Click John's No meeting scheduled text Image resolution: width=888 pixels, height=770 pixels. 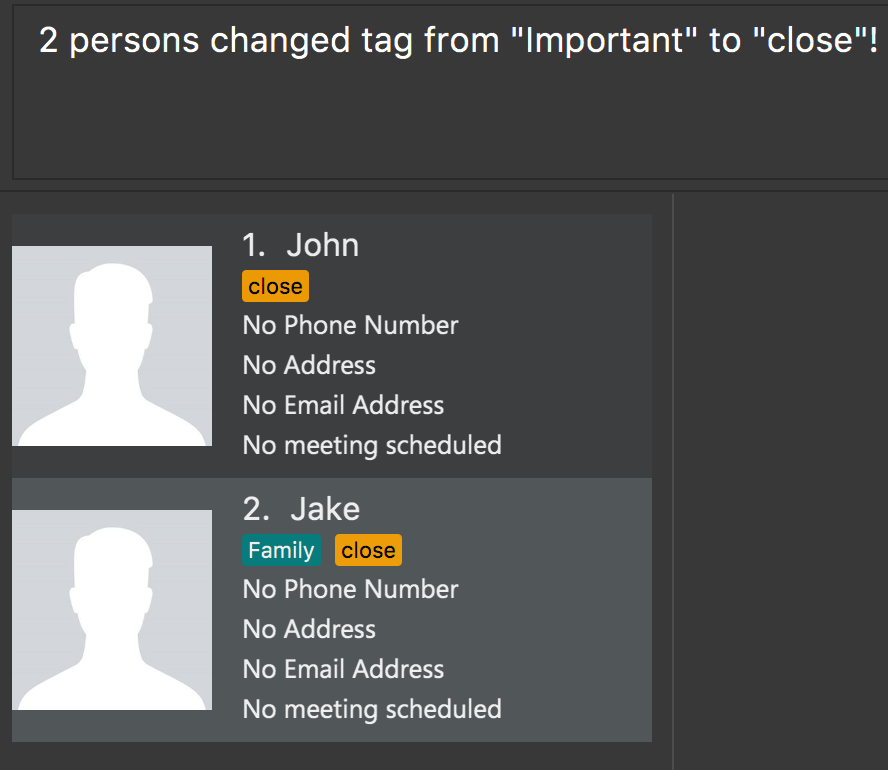pos(372,446)
